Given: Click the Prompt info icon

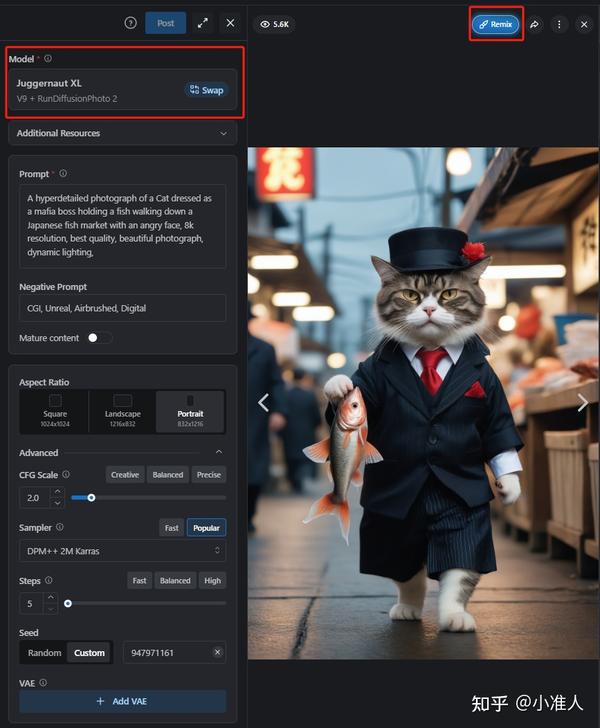Looking at the screenshot, I should coord(63,173).
